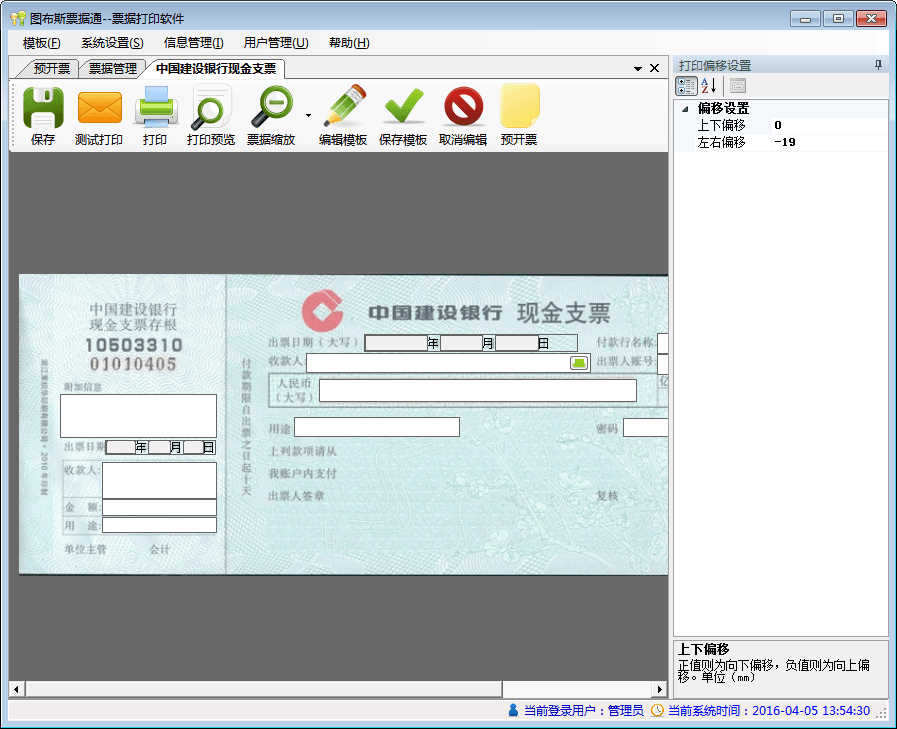Click the 左右偏移 value field
The width and height of the screenshot is (897, 729).
829,142
